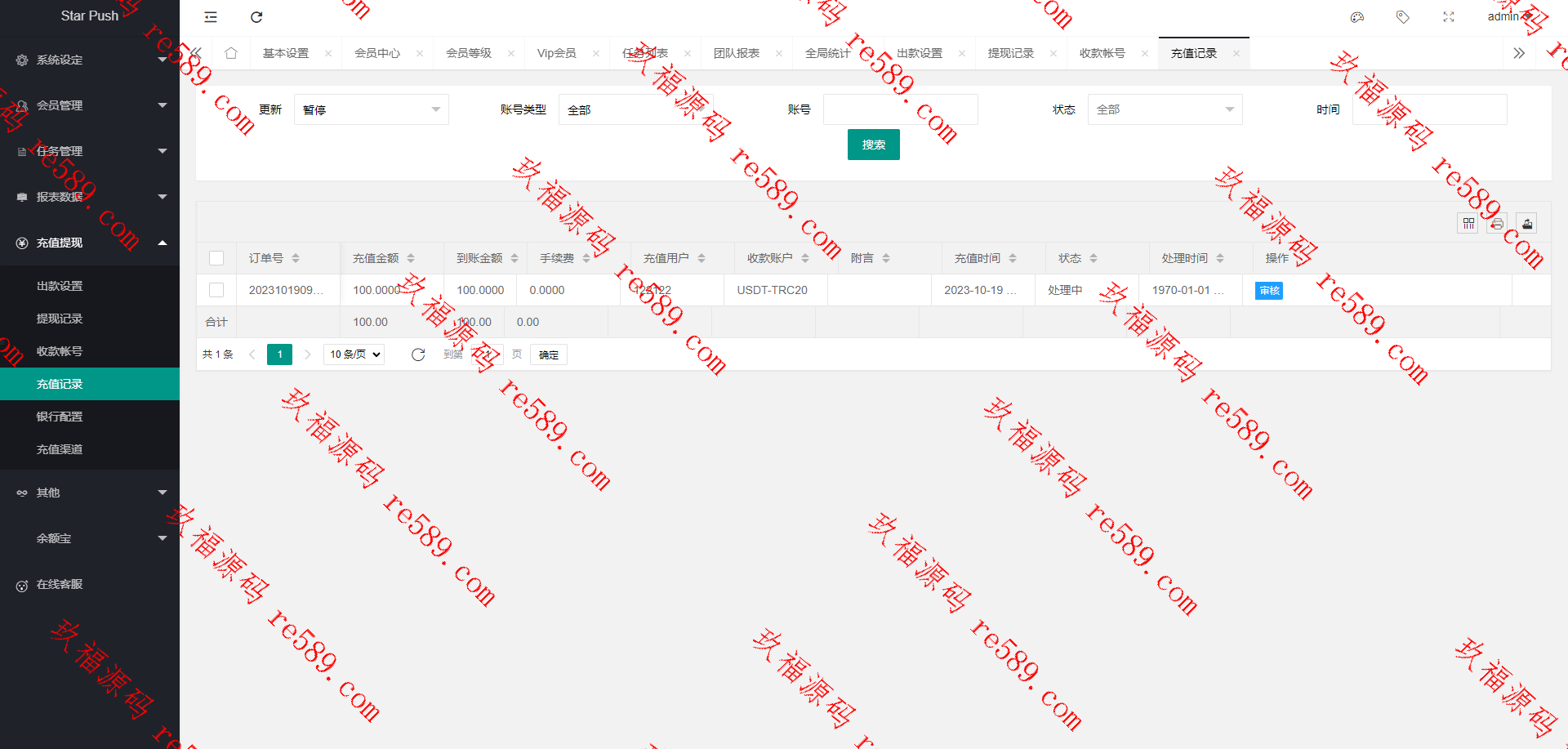This screenshot has height=749, width=1568.
Task: Open 出款设置 in sidebar submenu
Action: (x=90, y=286)
